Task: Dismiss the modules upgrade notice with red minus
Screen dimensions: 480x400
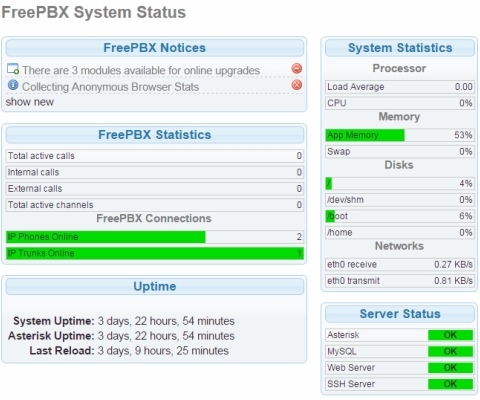Action: coord(297,69)
